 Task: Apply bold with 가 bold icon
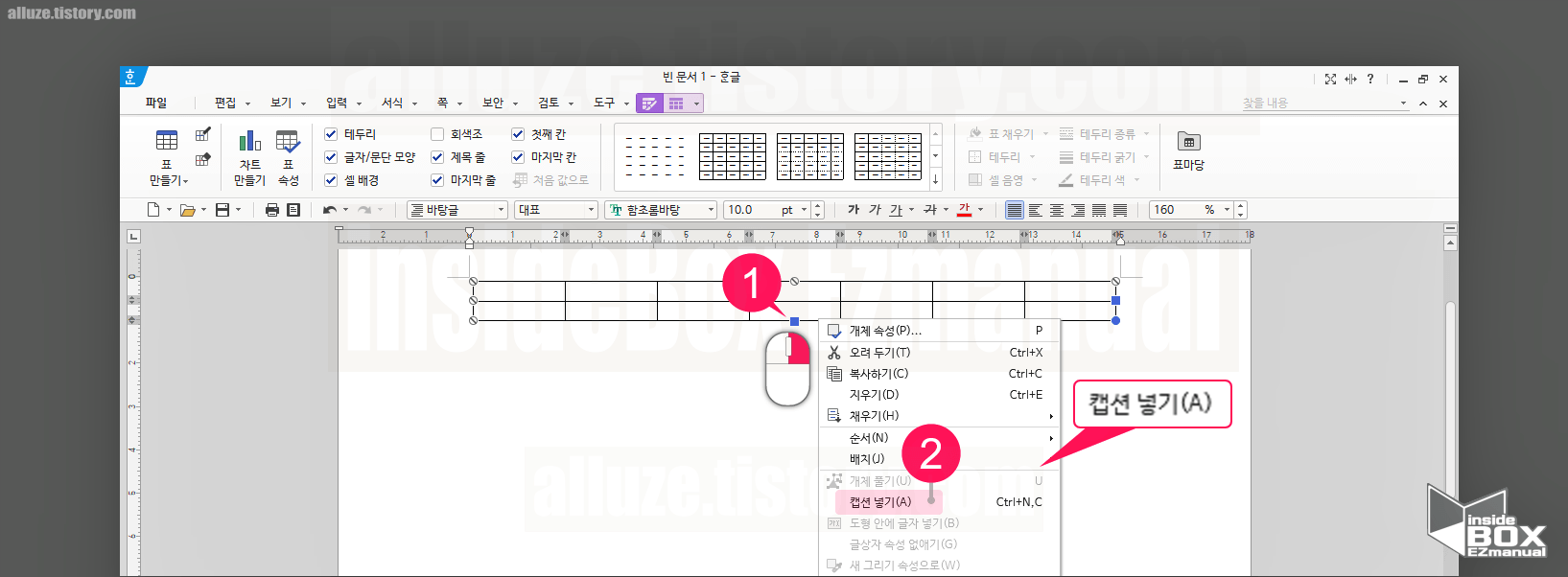click(854, 210)
